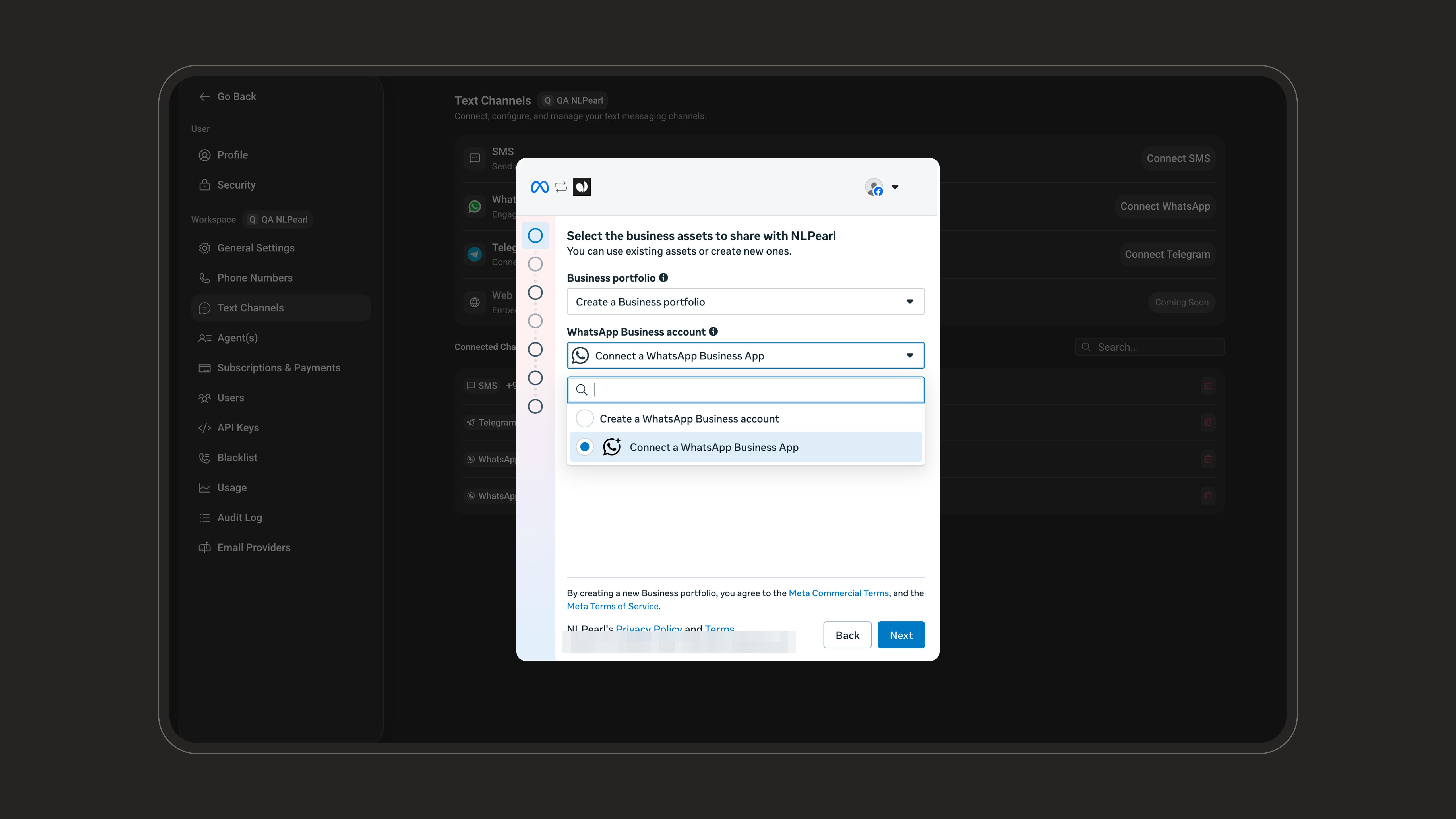Viewport: 1456px width, 819px height.
Task: Click the Blacklist phone icon
Action: [205, 458]
